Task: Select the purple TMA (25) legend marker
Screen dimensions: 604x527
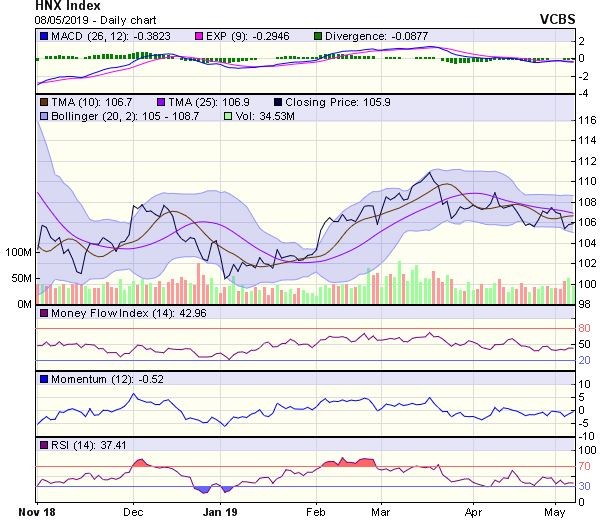Action: (159, 102)
